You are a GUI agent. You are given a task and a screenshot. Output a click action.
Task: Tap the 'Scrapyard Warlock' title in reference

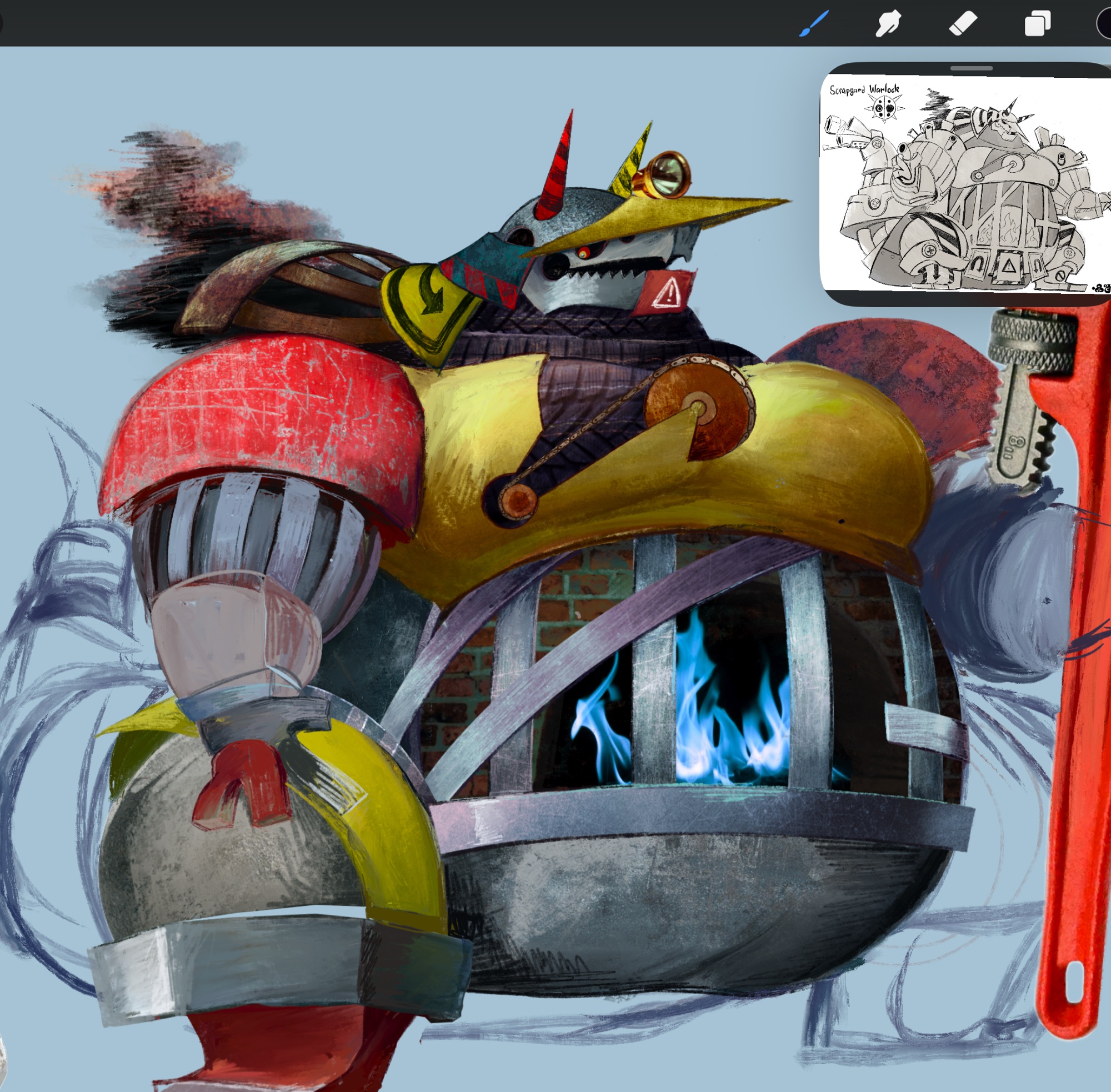tap(864, 89)
